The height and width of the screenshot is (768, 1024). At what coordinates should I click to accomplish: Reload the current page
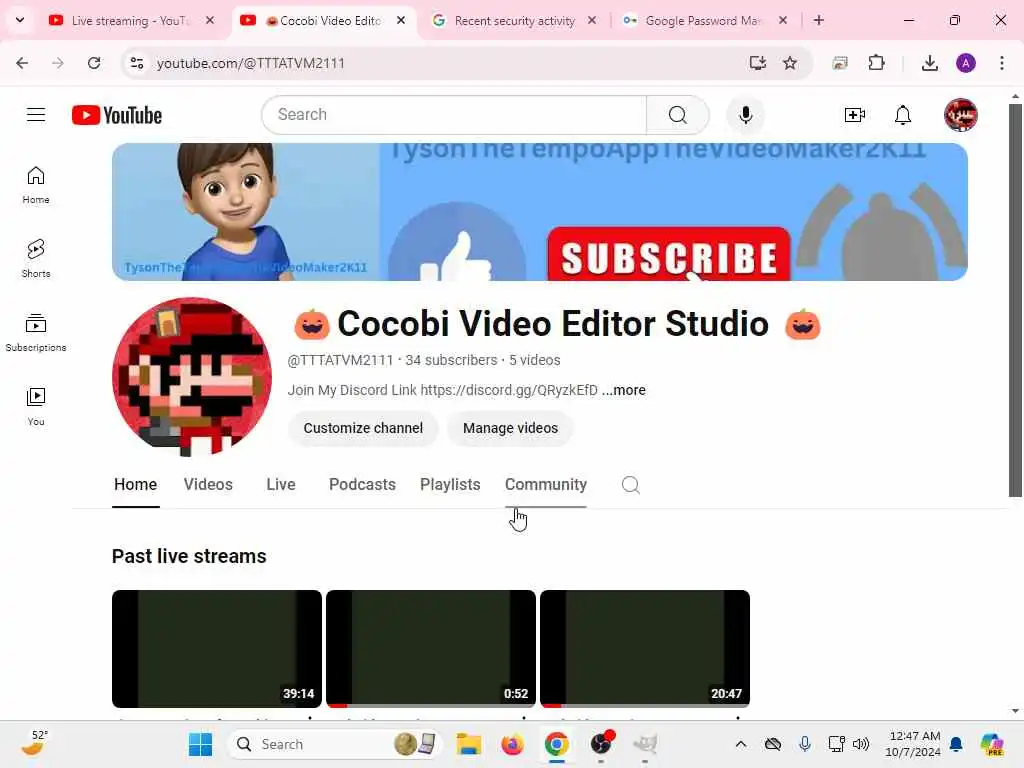point(94,63)
